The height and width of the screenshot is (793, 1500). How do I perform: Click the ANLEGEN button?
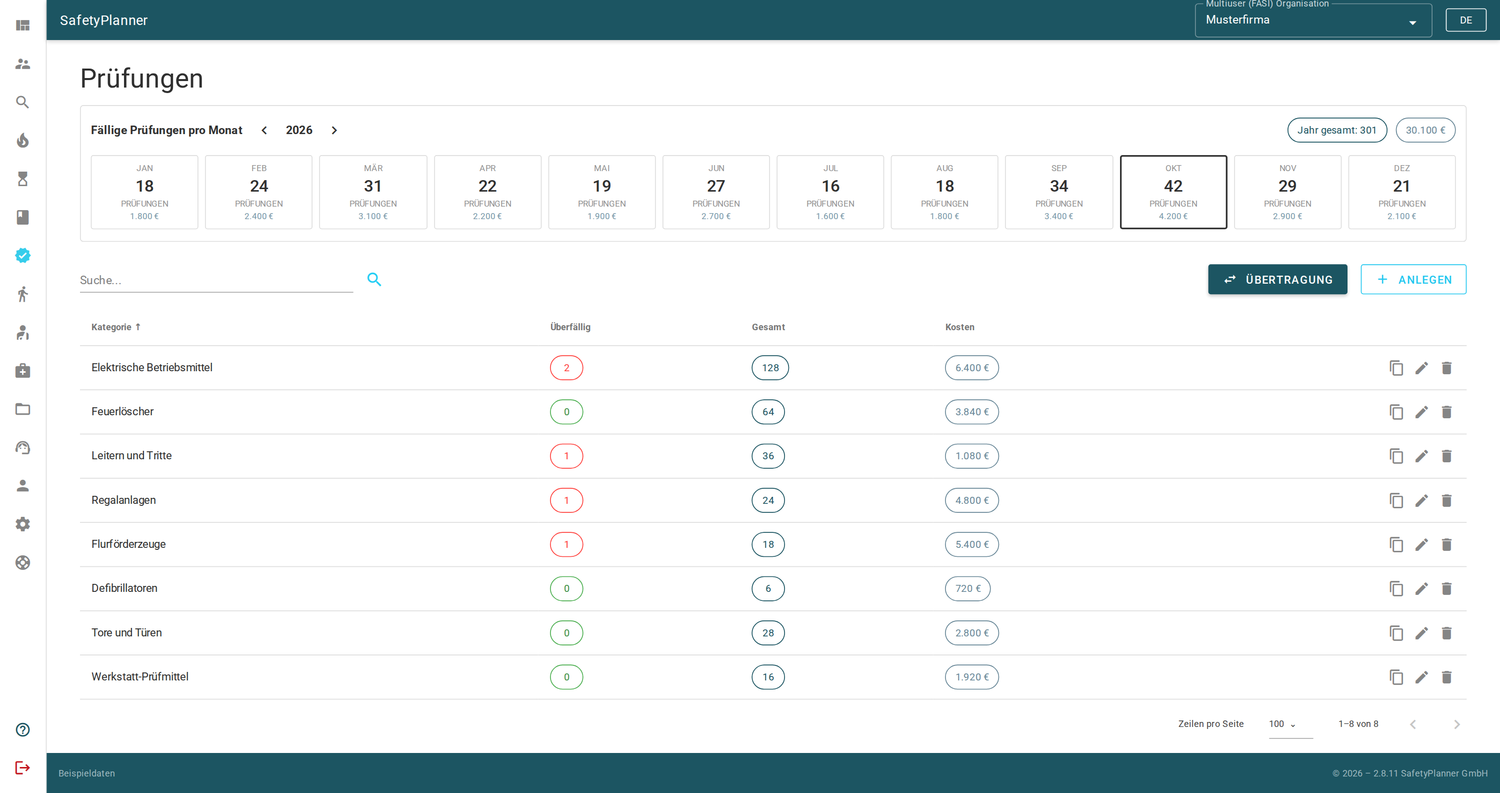(x=1413, y=279)
